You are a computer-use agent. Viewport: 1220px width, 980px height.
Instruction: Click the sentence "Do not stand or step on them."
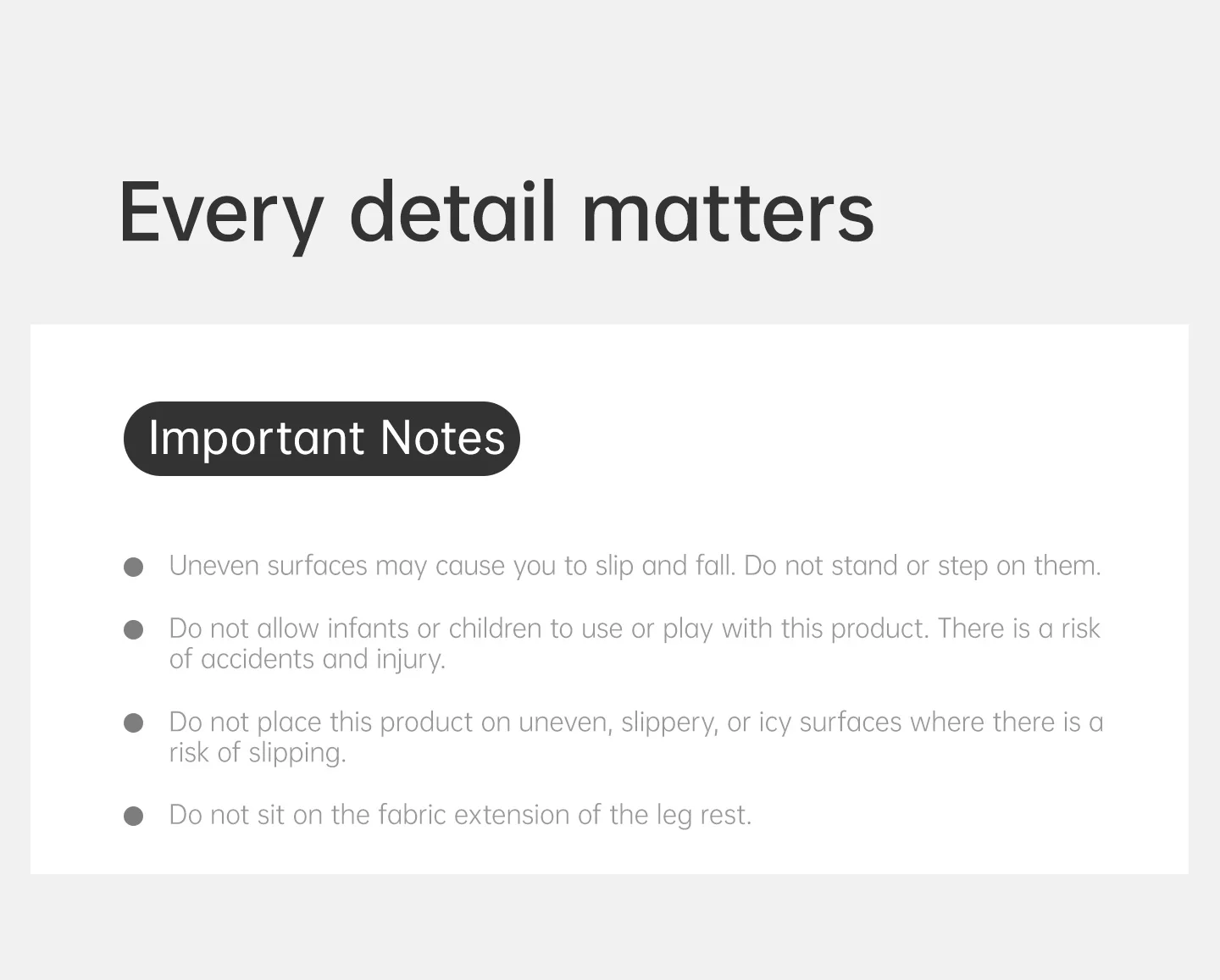point(923,566)
